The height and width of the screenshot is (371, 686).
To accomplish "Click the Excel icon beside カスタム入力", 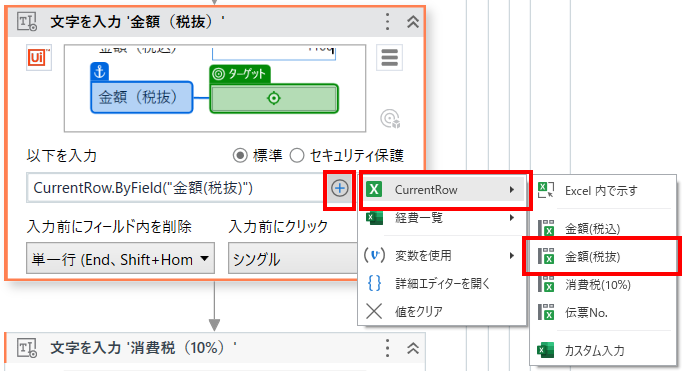I will pos(545,350).
